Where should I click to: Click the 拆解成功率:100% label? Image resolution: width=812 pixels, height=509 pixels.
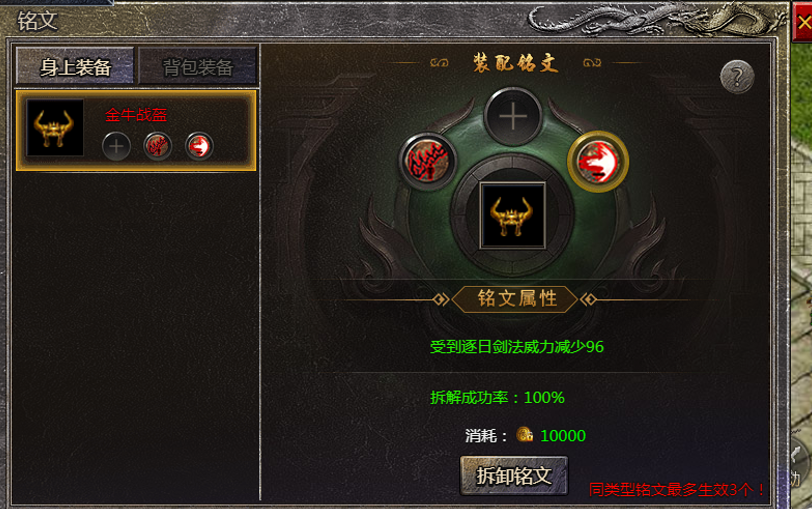coord(497,397)
